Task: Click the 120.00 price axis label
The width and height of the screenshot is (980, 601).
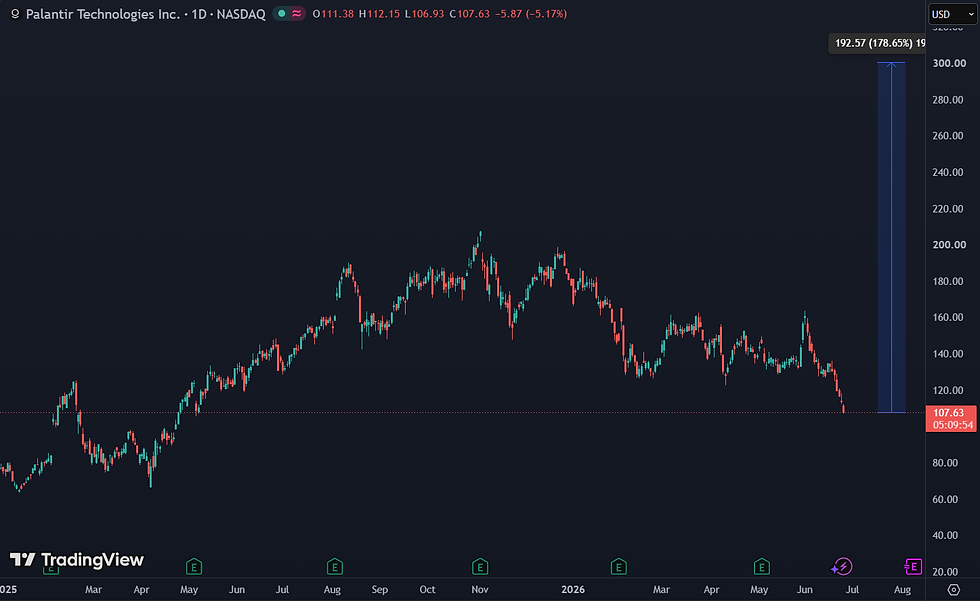Action: [948, 390]
